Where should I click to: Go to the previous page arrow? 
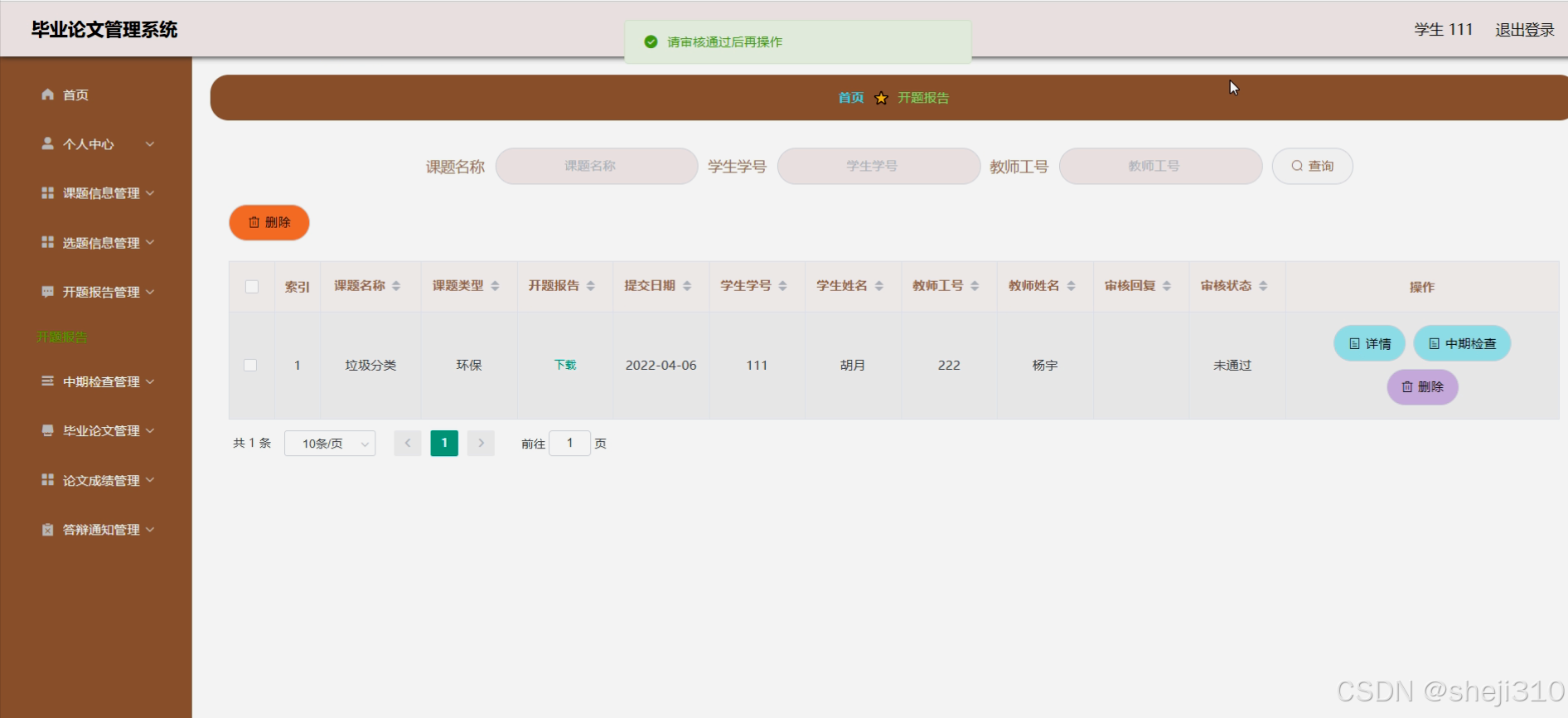pos(408,444)
